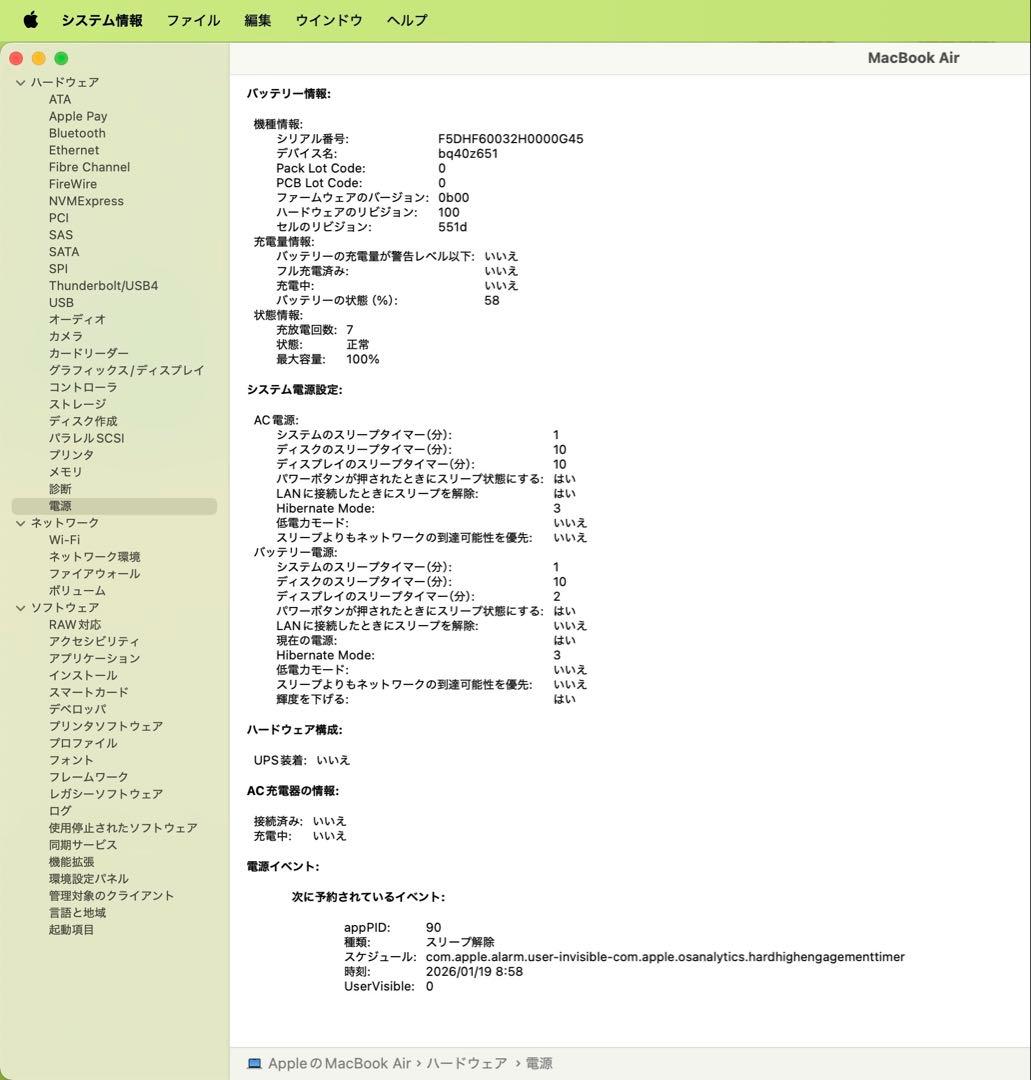Open the ウインドウ menu
1031x1080 pixels.
(x=328, y=20)
